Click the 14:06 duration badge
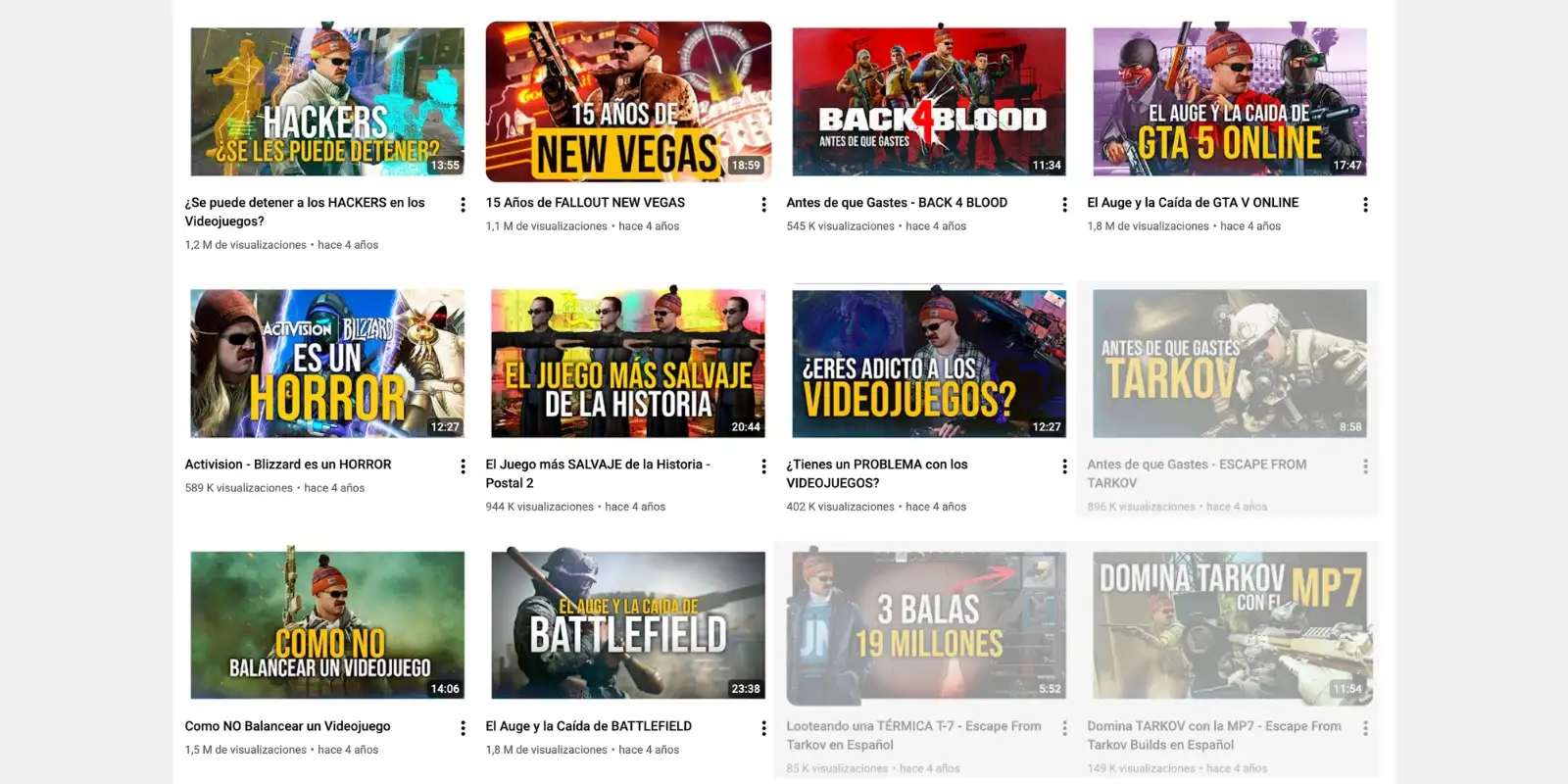The width and height of the screenshot is (1568, 784). 445,689
